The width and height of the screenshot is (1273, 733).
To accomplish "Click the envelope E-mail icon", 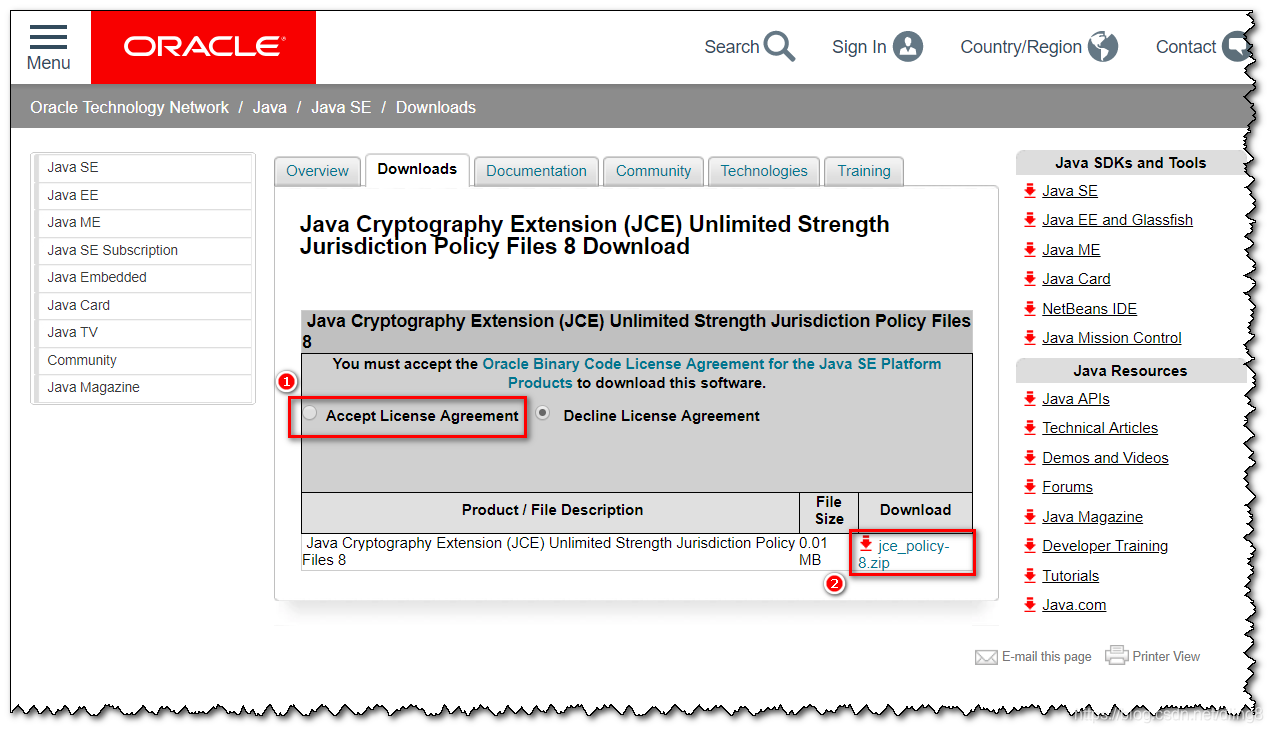I will tap(986, 657).
